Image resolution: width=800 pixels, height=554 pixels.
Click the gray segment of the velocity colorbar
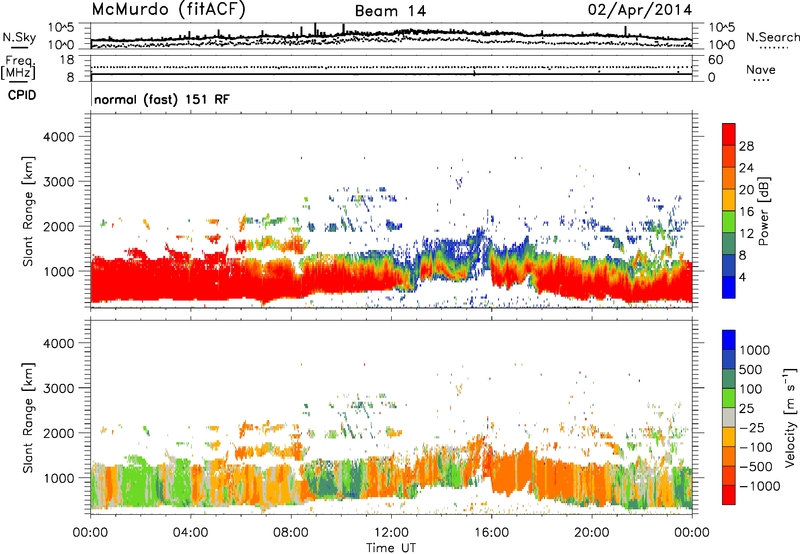coord(729,417)
